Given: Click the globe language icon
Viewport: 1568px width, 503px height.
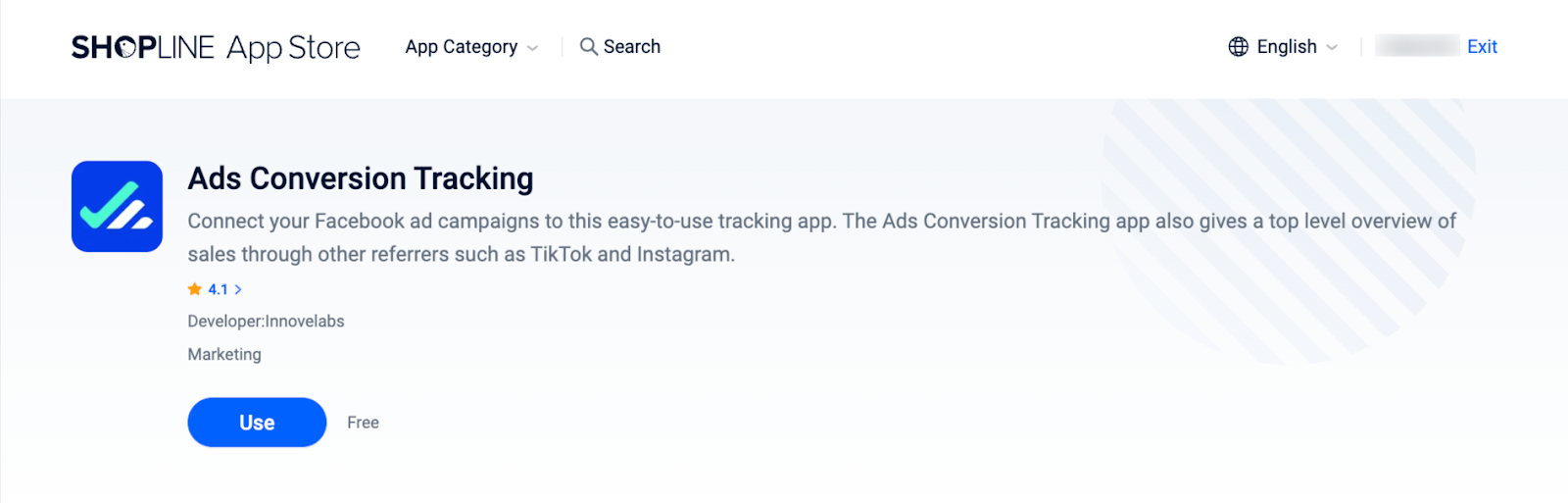Looking at the screenshot, I should tap(1238, 46).
